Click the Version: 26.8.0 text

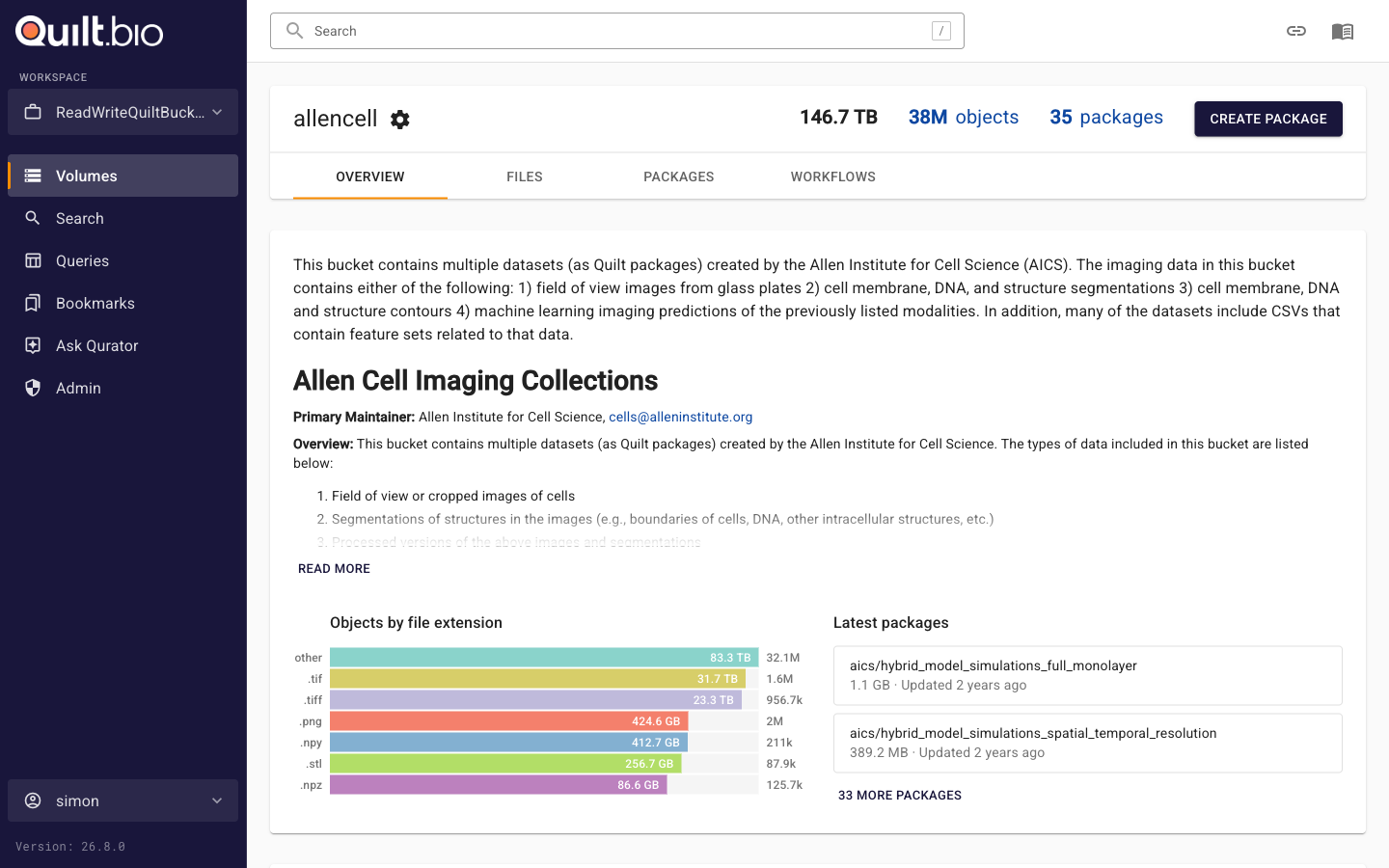click(x=70, y=847)
